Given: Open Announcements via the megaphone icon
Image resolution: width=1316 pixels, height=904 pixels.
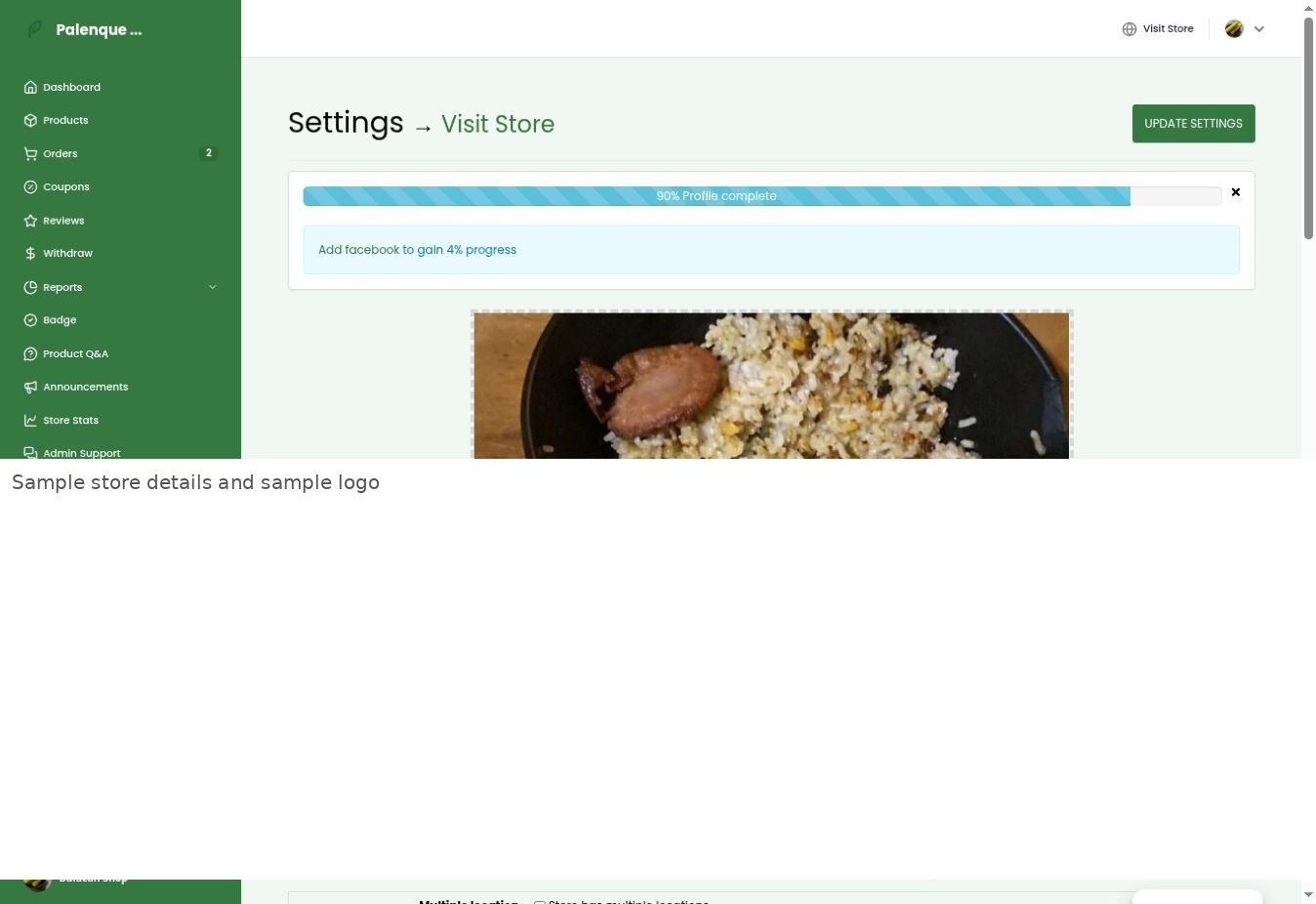Looking at the screenshot, I should 30,387.
